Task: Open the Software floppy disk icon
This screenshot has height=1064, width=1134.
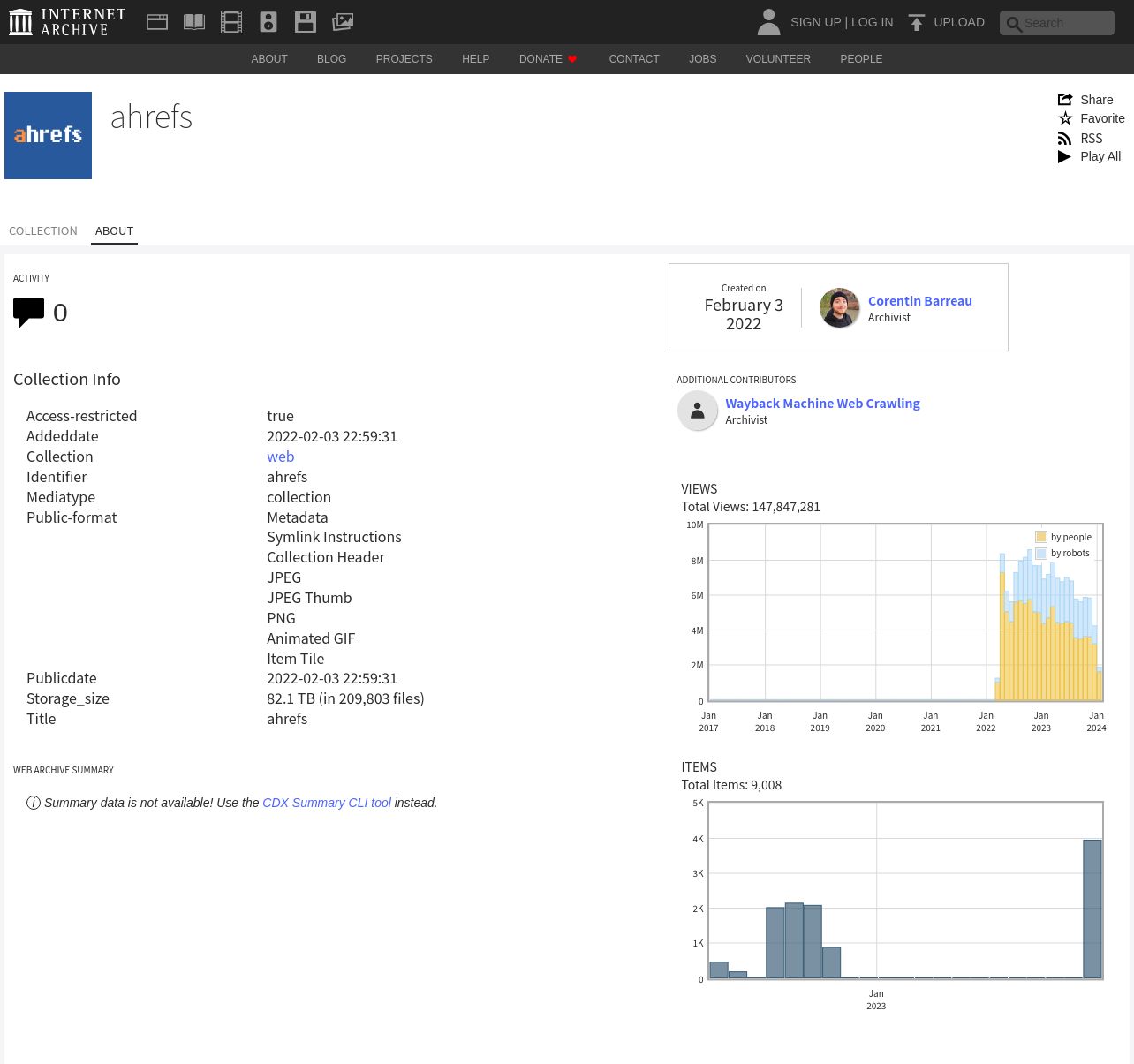Action: pyautogui.click(x=306, y=22)
